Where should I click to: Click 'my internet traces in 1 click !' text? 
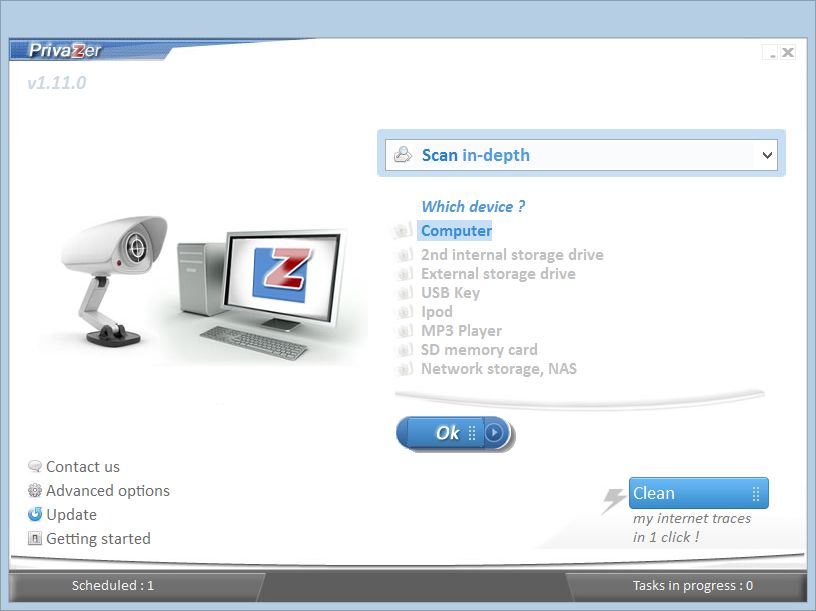coord(692,528)
